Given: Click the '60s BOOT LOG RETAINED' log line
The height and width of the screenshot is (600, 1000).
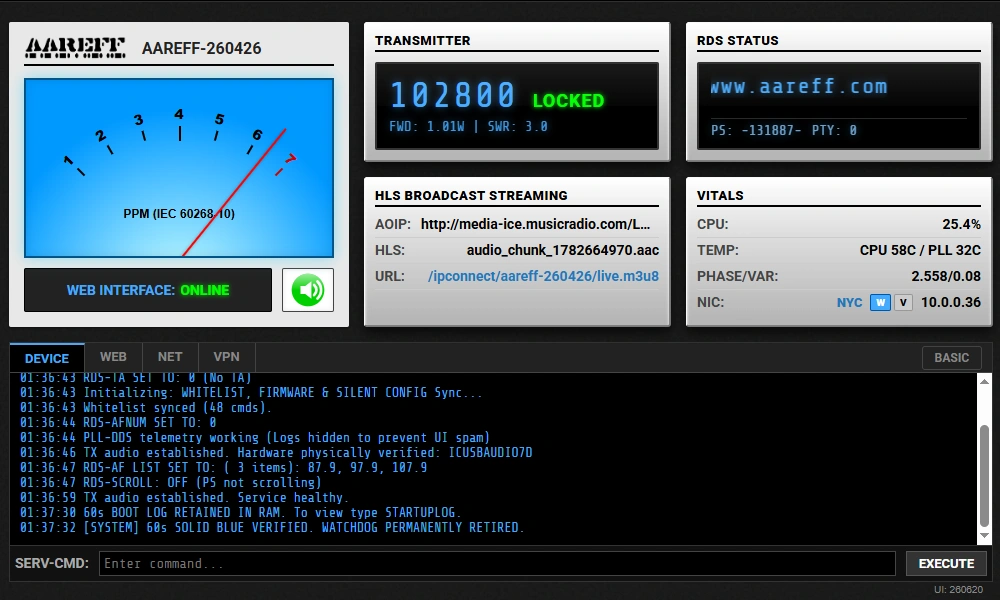Looking at the screenshot, I should point(240,513).
